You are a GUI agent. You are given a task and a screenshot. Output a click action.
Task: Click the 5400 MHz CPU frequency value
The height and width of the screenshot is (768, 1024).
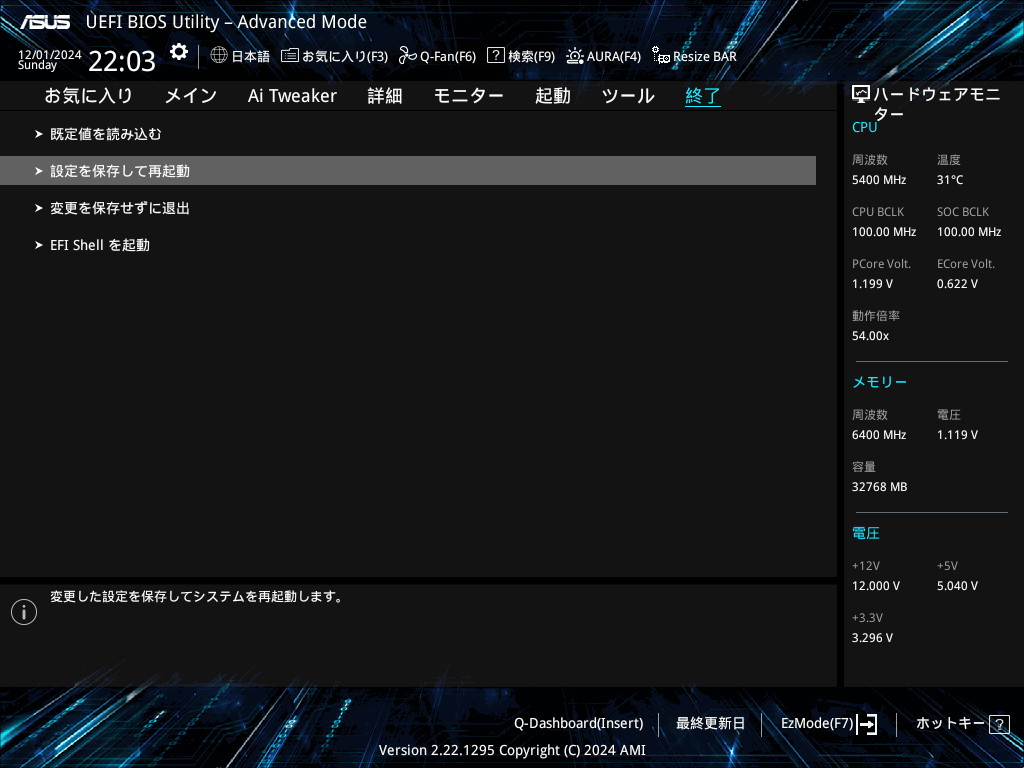(879, 180)
